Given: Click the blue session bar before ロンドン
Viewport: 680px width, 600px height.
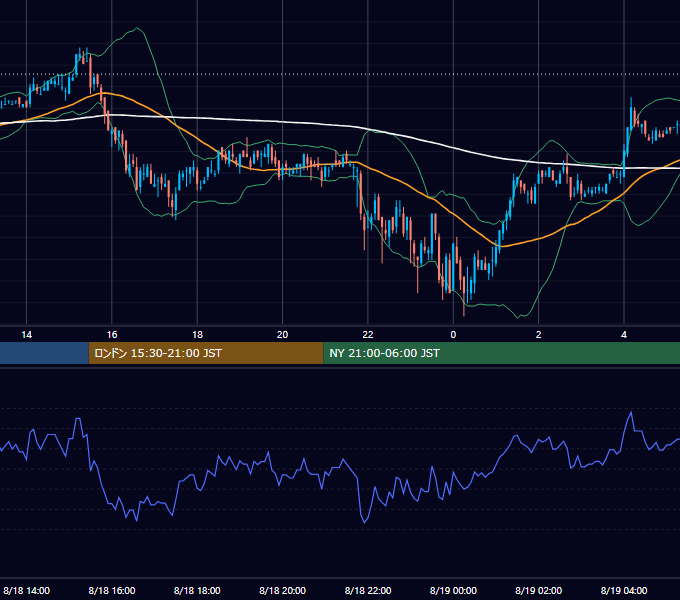Looking at the screenshot, I should coord(44,353).
